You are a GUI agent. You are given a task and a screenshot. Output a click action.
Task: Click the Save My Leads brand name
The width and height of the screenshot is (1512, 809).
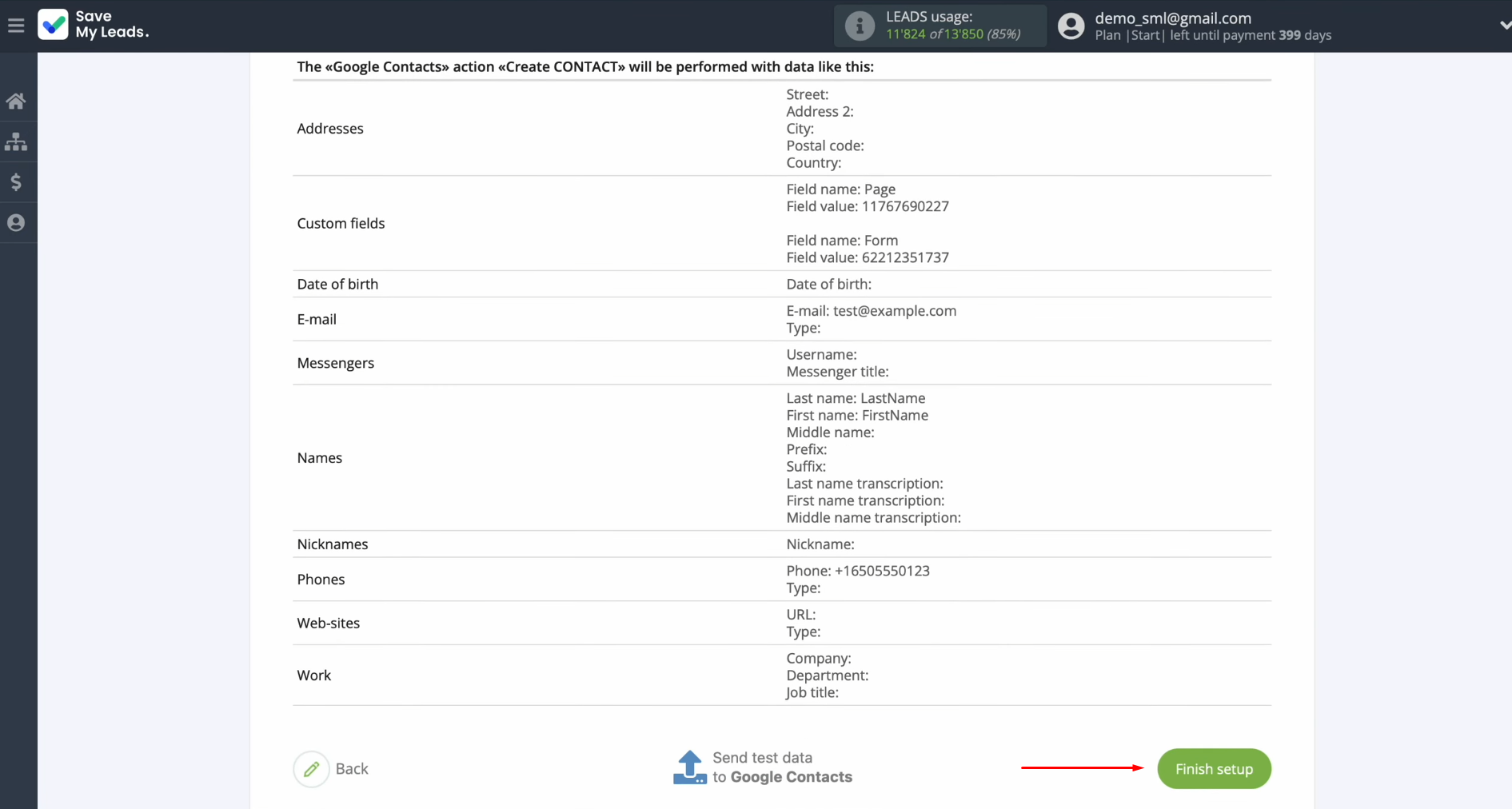pyautogui.click(x=112, y=25)
